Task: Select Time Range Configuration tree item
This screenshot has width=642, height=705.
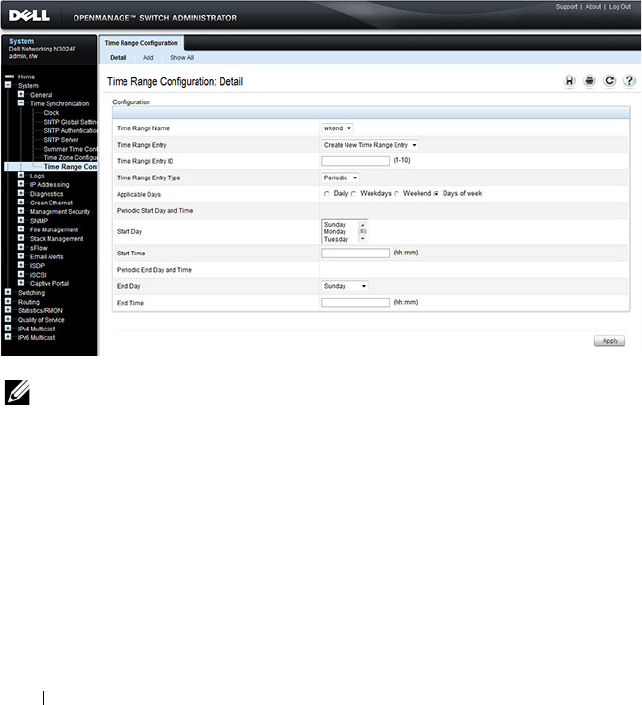Action: tap(70, 167)
